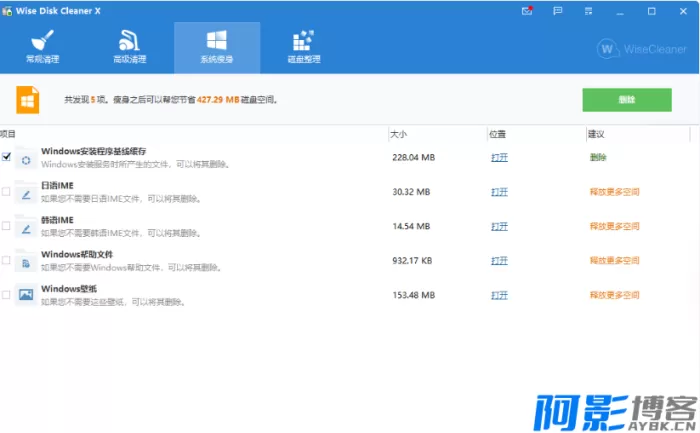Click 释放更多空间 suggestion for 韩语IME
This screenshot has height=433, width=700.
click(x=614, y=226)
